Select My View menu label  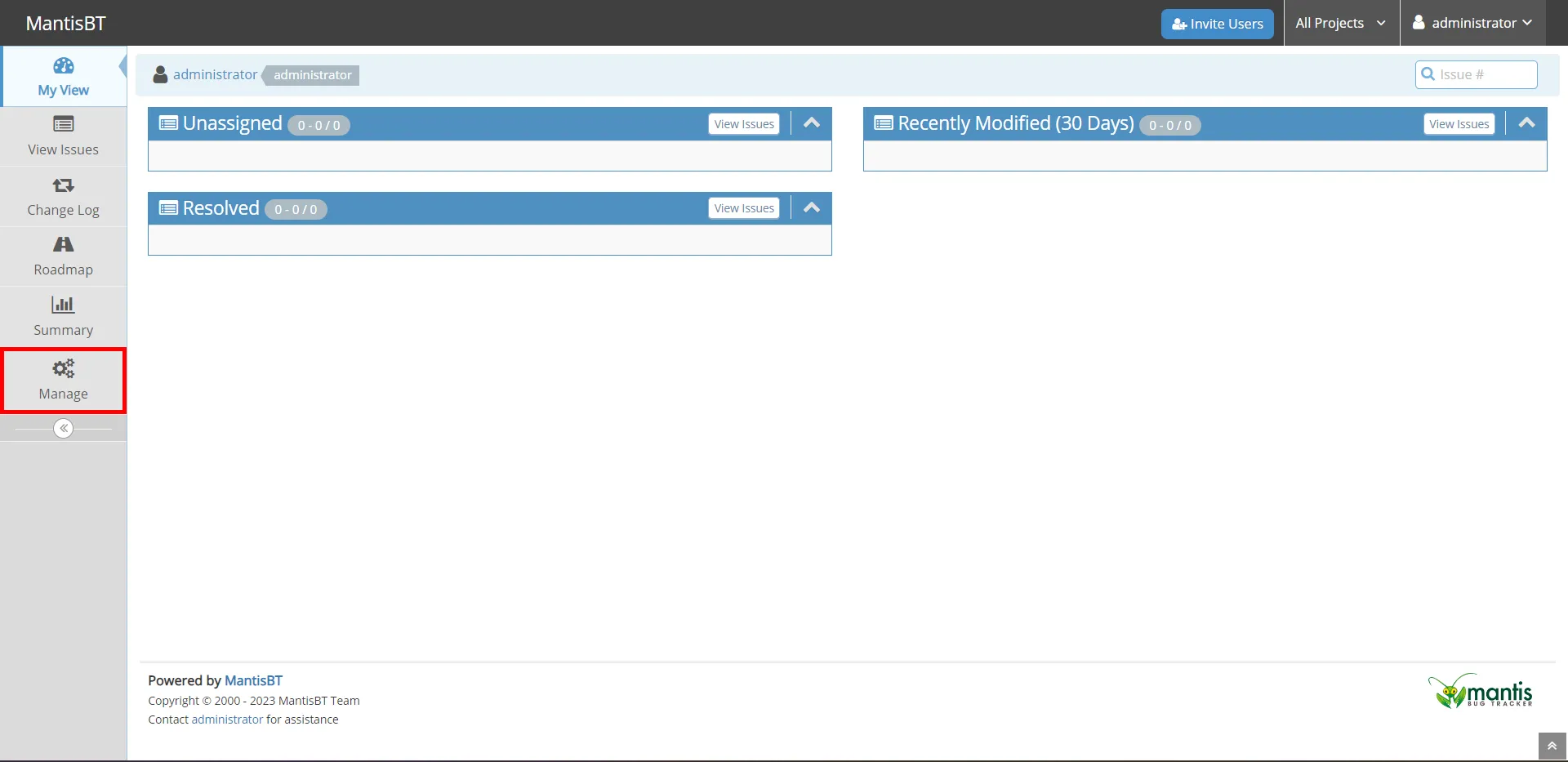click(64, 90)
